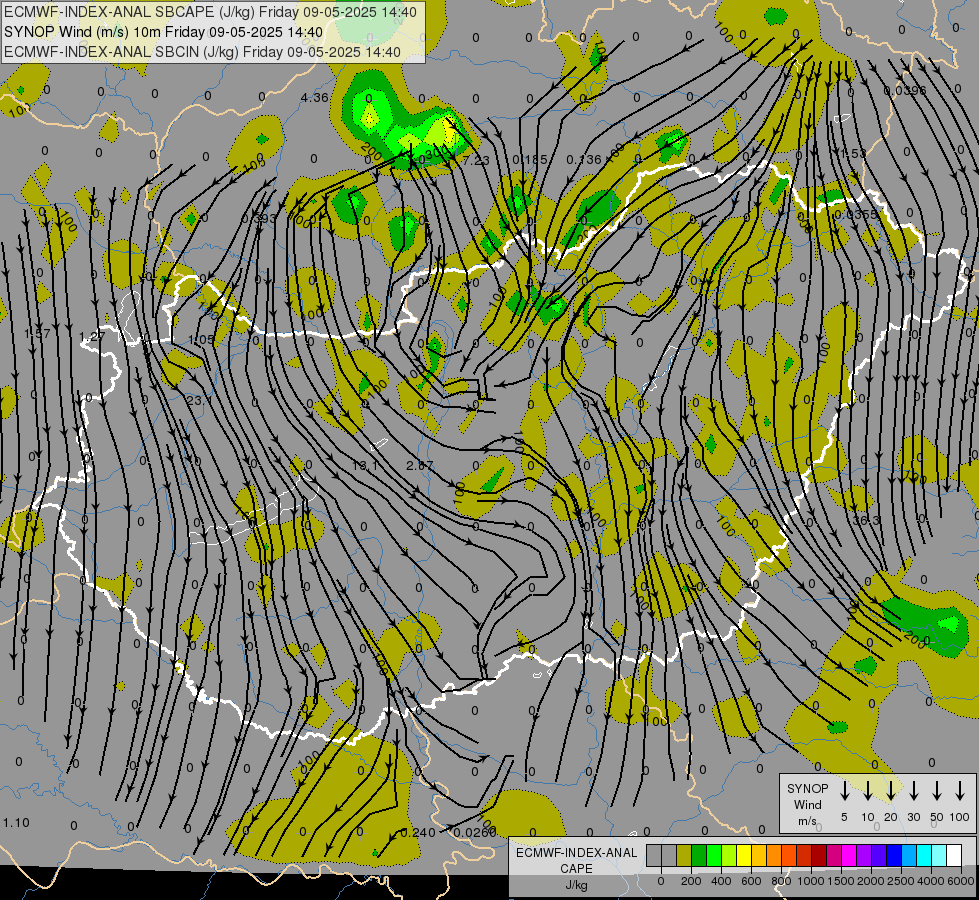Click the 1.53 value on the map

pos(853,154)
